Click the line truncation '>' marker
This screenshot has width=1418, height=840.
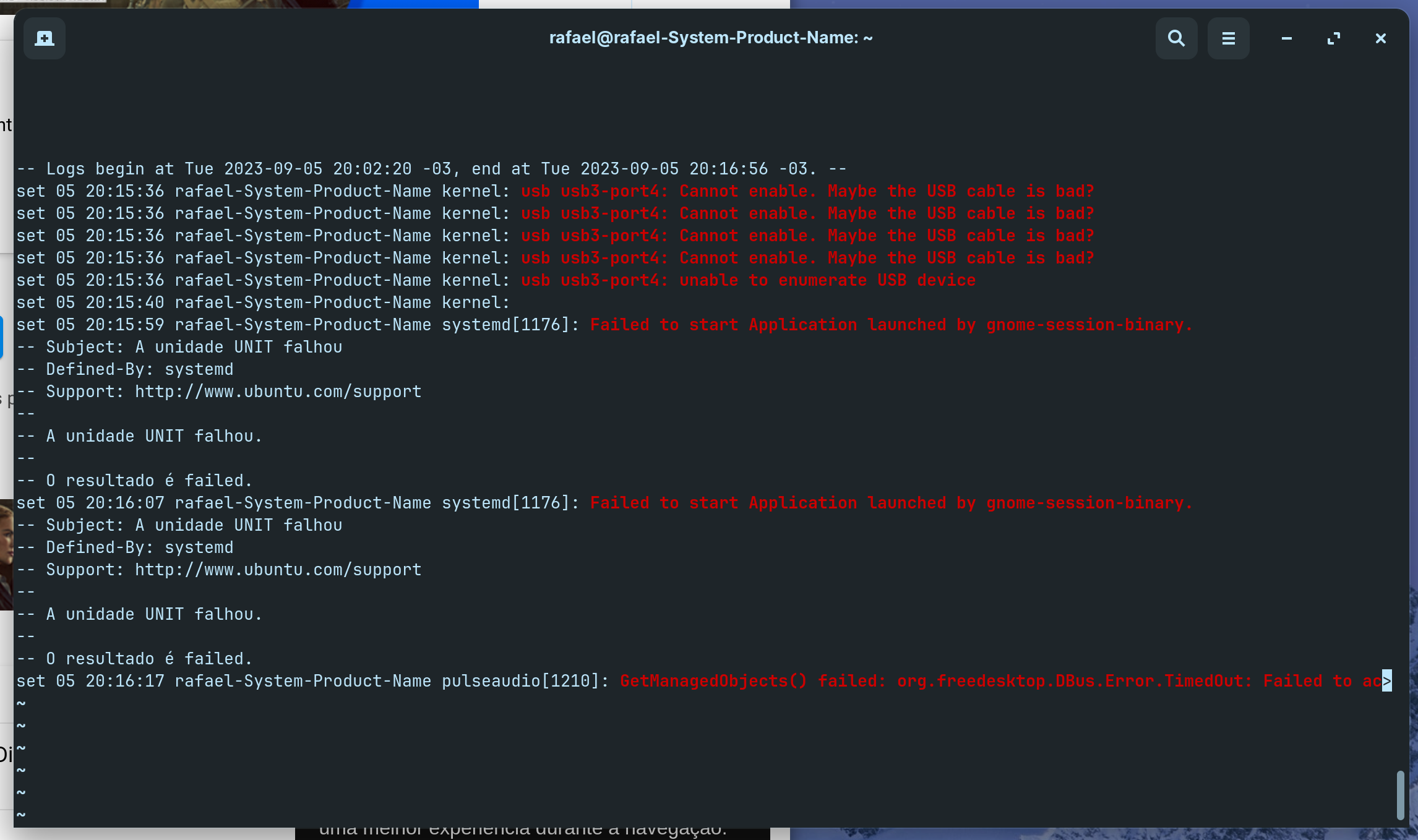pyautogui.click(x=1387, y=681)
